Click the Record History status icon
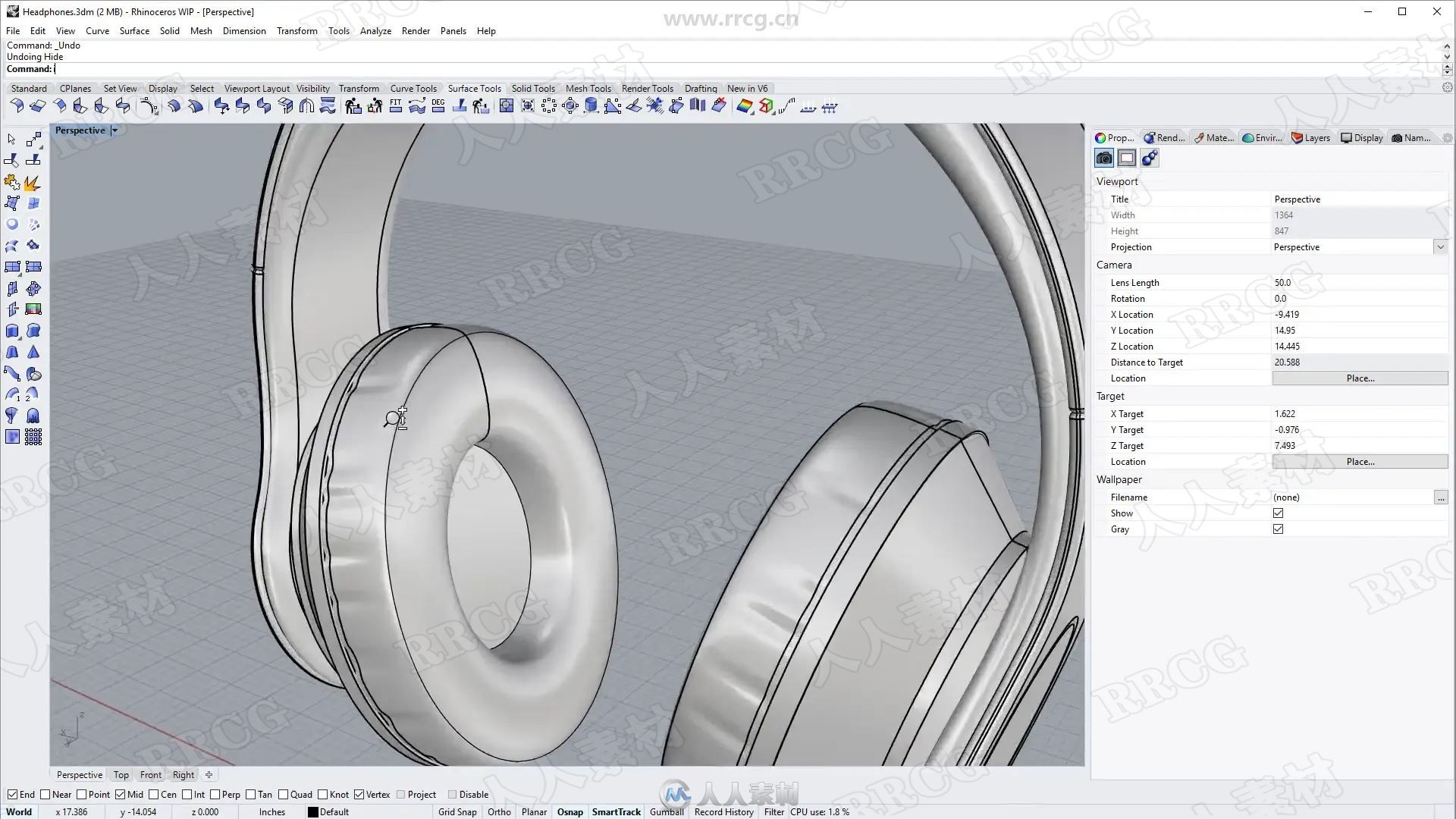 (722, 811)
